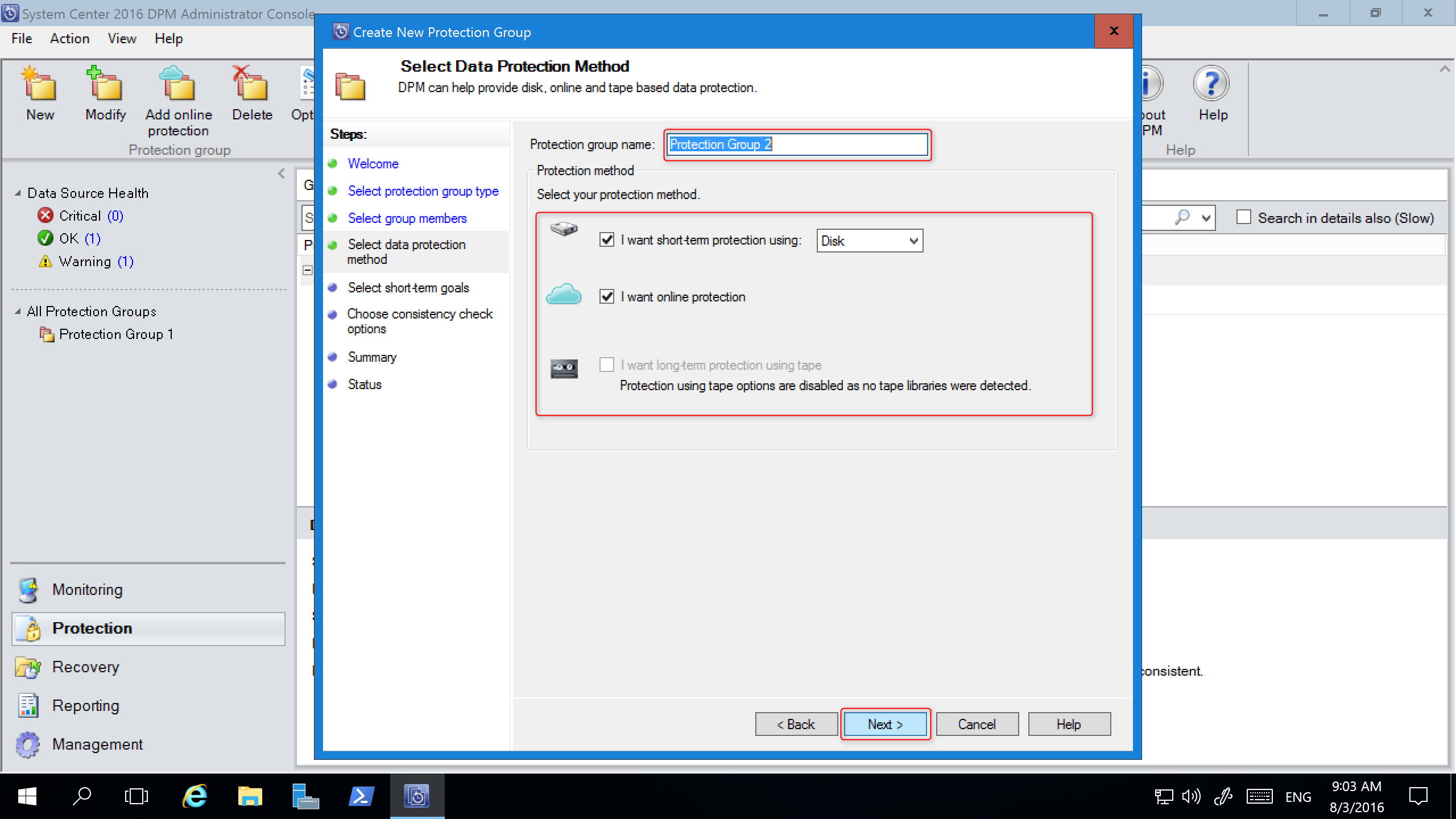Toggle the short-term disk protection checkbox

pyautogui.click(x=607, y=240)
